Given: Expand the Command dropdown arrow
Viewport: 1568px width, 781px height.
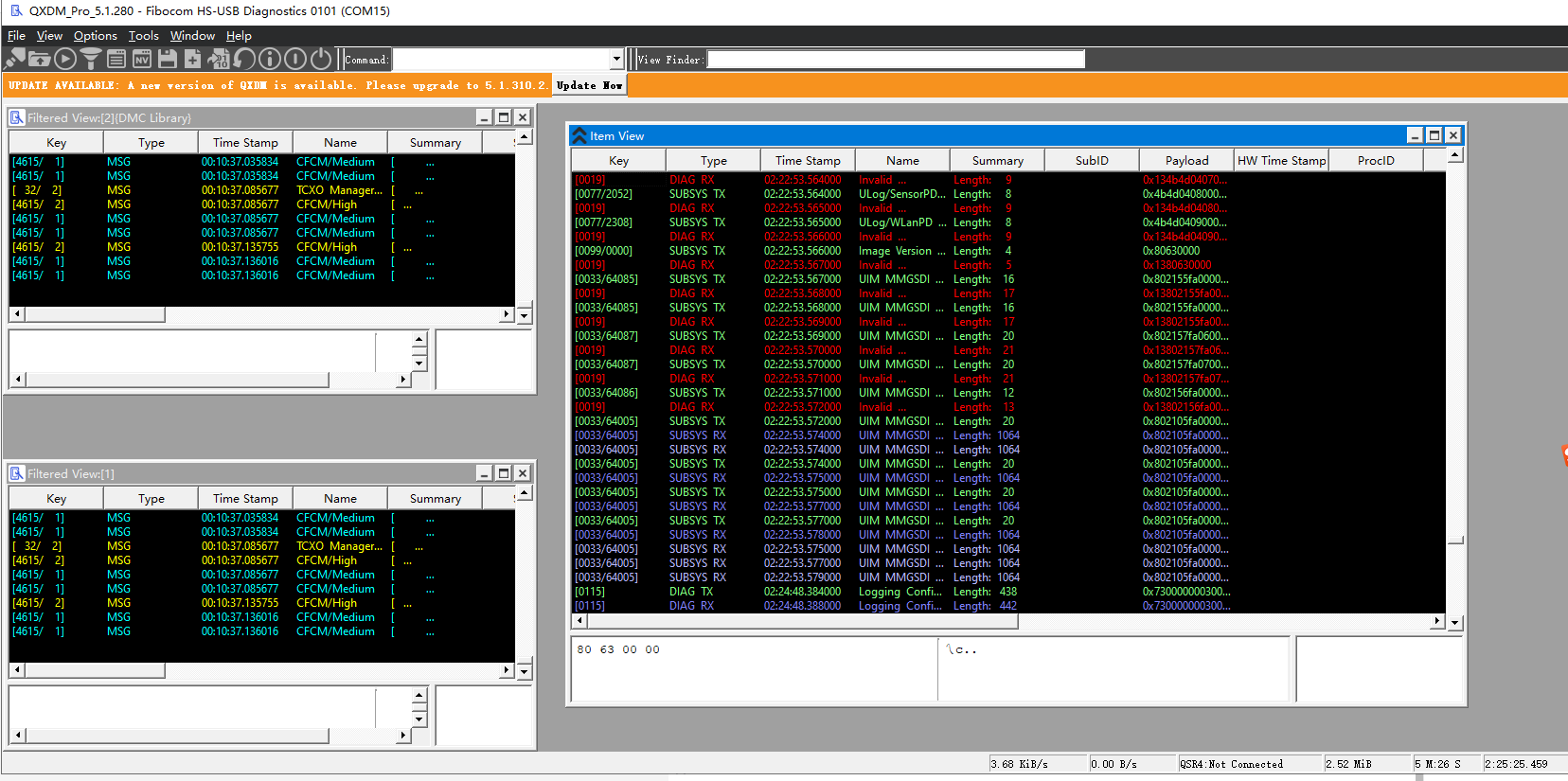Looking at the screenshot, I should 616,59.
